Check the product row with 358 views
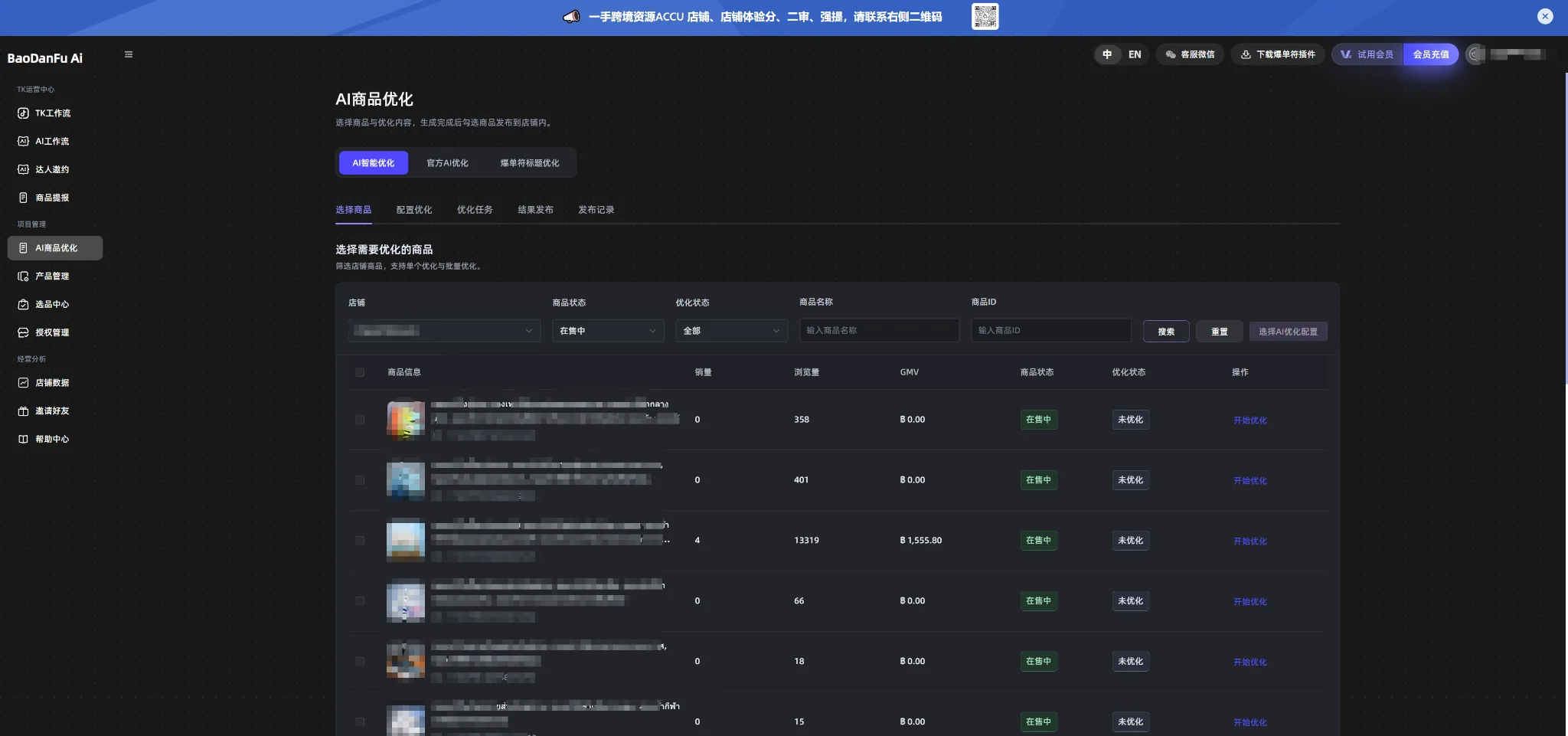 360,420
